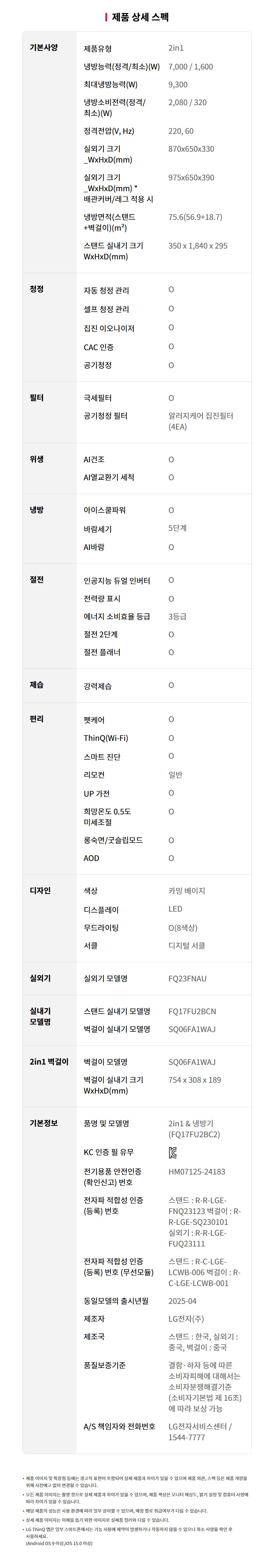Click the KC certification mark icon

click(x=173, y=1153)
